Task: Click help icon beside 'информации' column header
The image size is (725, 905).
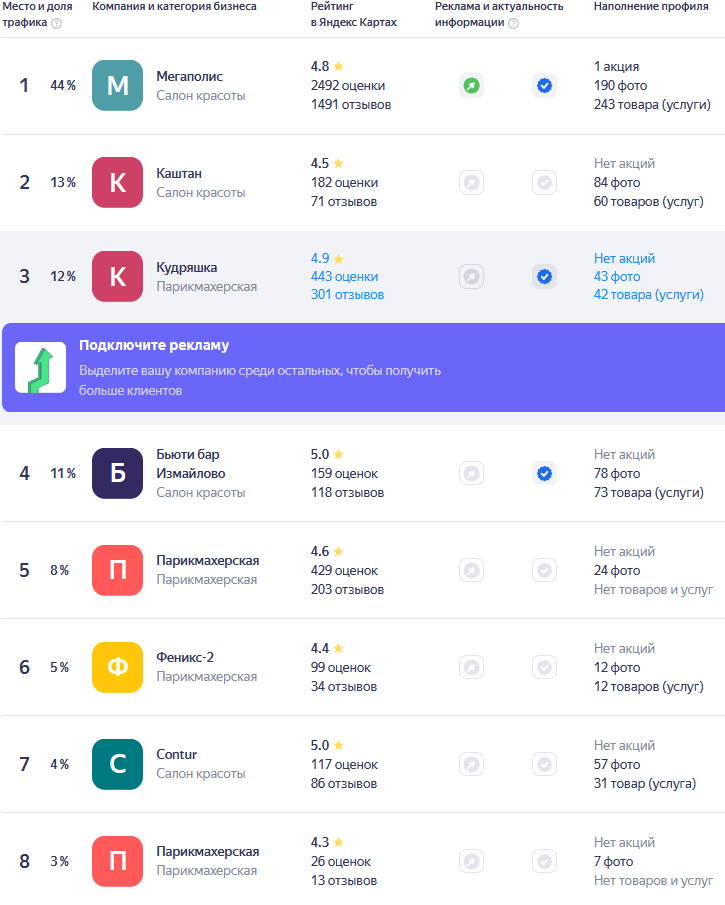Action: coord(513,24)
